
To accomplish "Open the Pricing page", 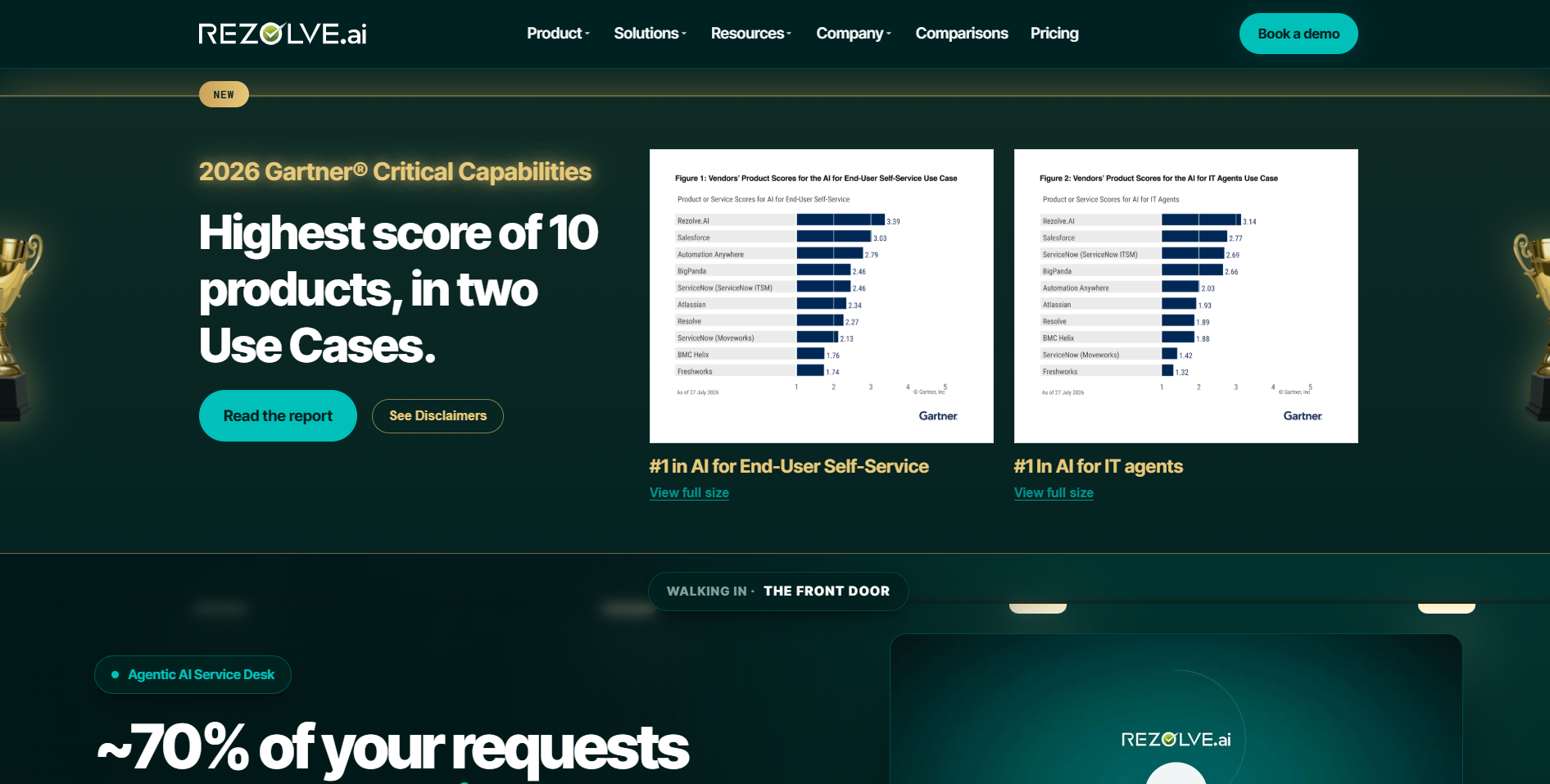I will (1054, 34).
